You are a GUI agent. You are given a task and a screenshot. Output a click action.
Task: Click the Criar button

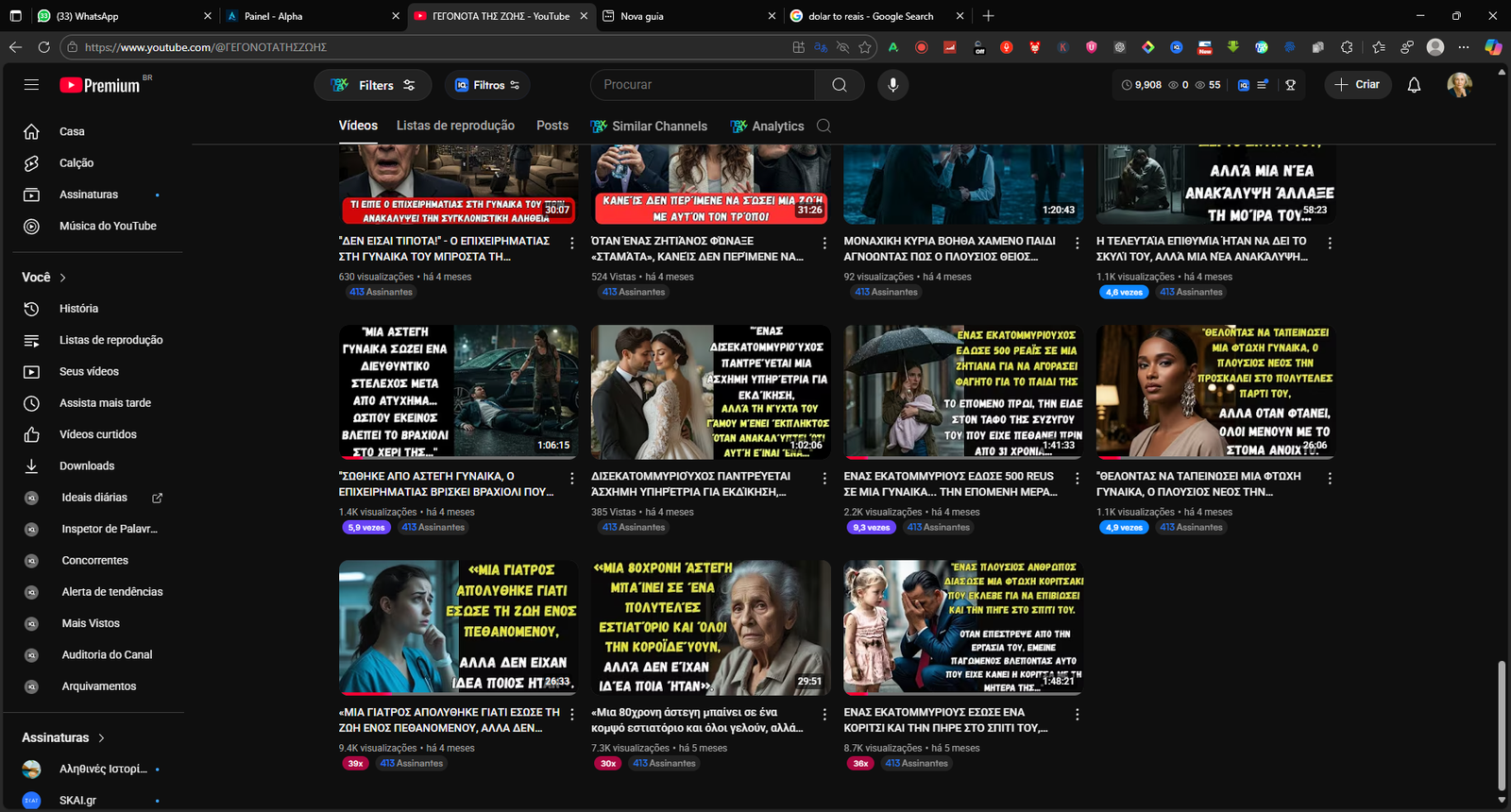[1357, 85]
